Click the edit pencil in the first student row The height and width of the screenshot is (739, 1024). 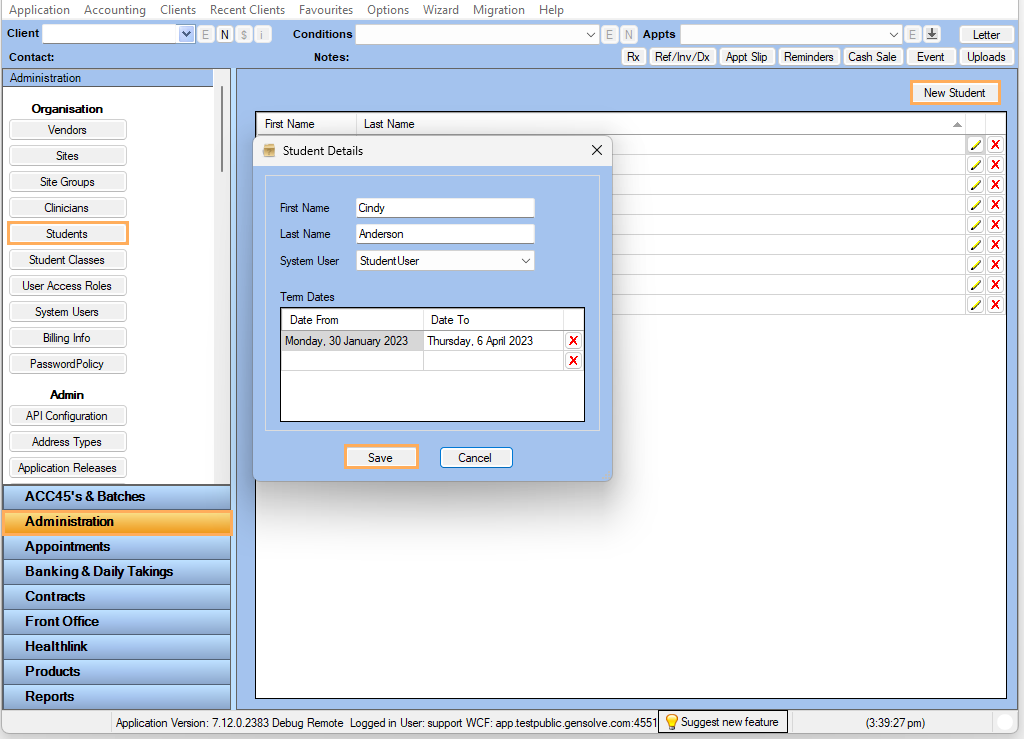[975, 145]
